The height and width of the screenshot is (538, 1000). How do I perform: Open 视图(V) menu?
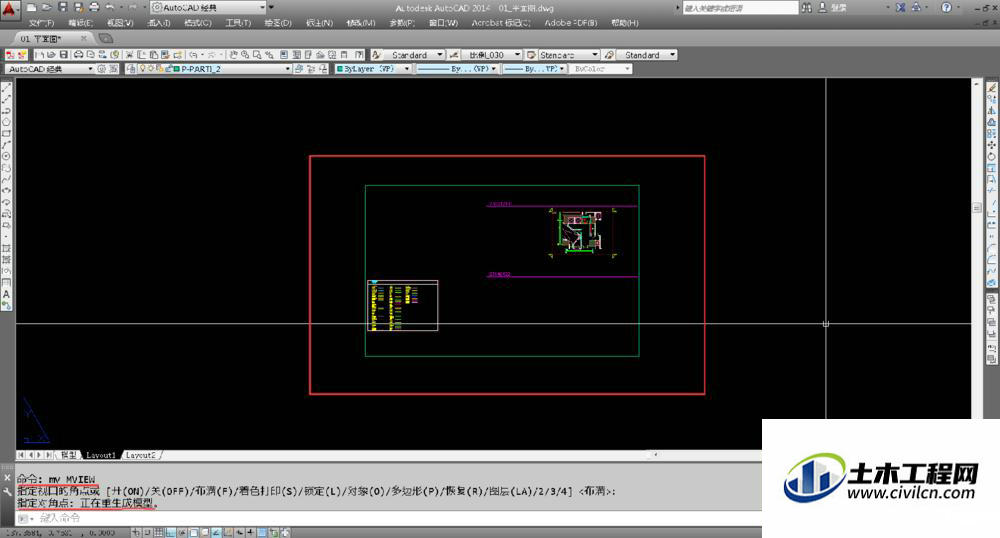(x=120, y=22)
